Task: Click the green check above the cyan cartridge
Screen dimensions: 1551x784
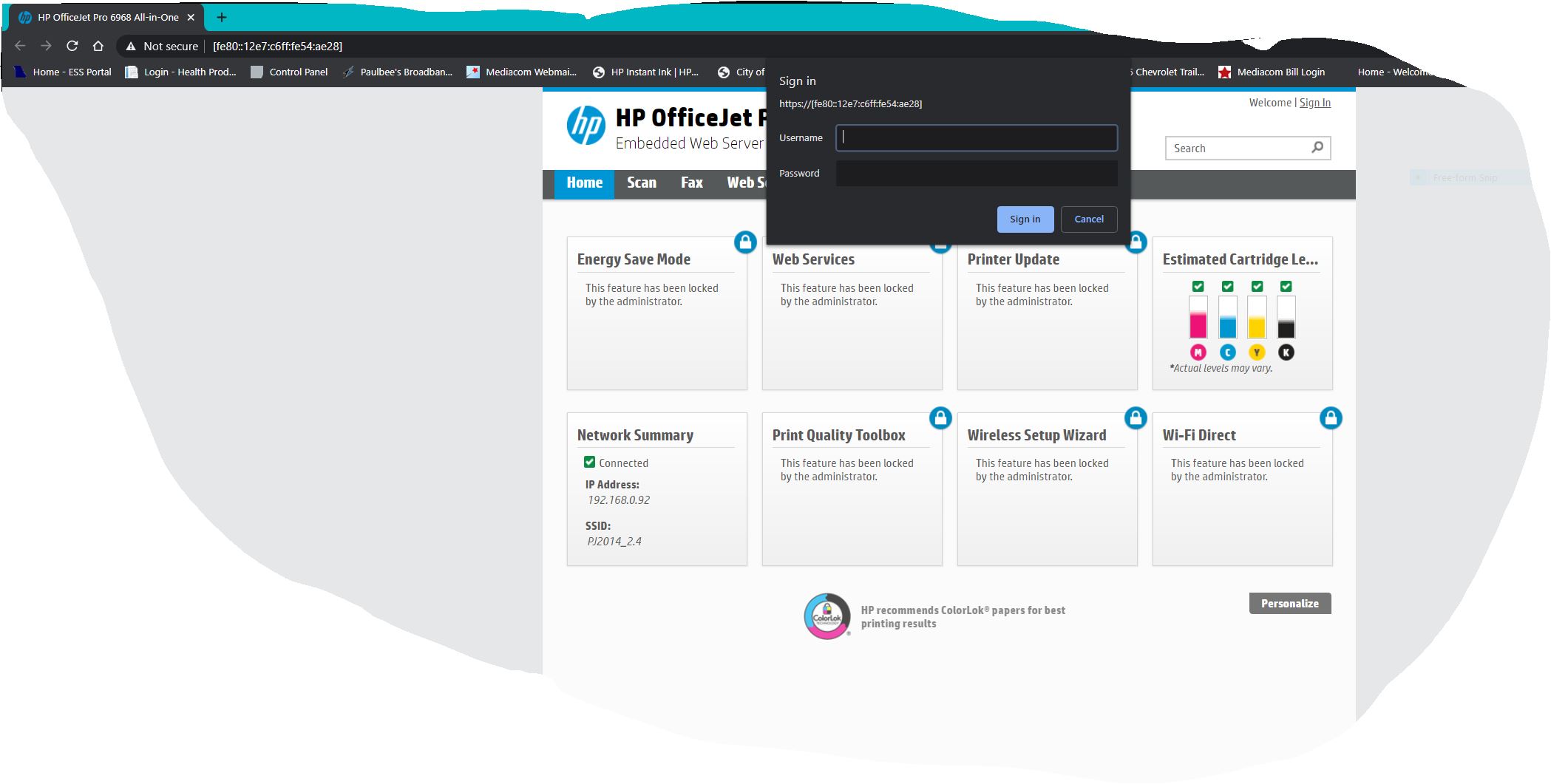Action: (x=1228, y=286)
